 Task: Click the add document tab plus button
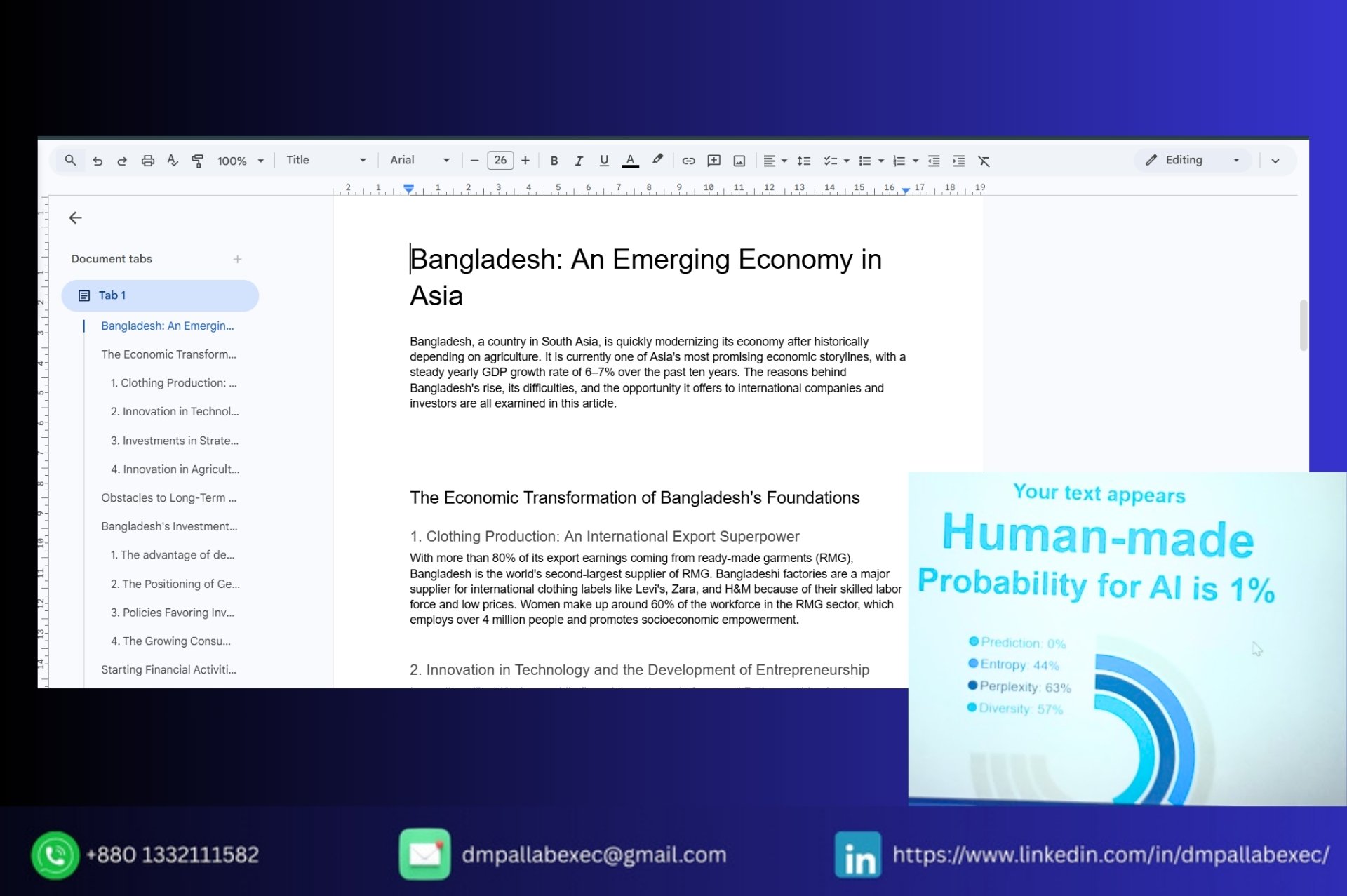click(237, 259)
